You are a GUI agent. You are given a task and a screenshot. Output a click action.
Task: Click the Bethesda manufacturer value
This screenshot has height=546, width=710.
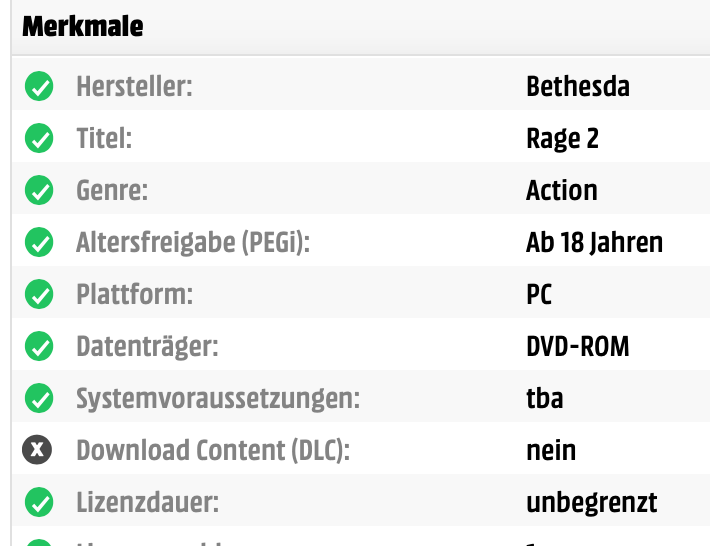pos(578,86)
